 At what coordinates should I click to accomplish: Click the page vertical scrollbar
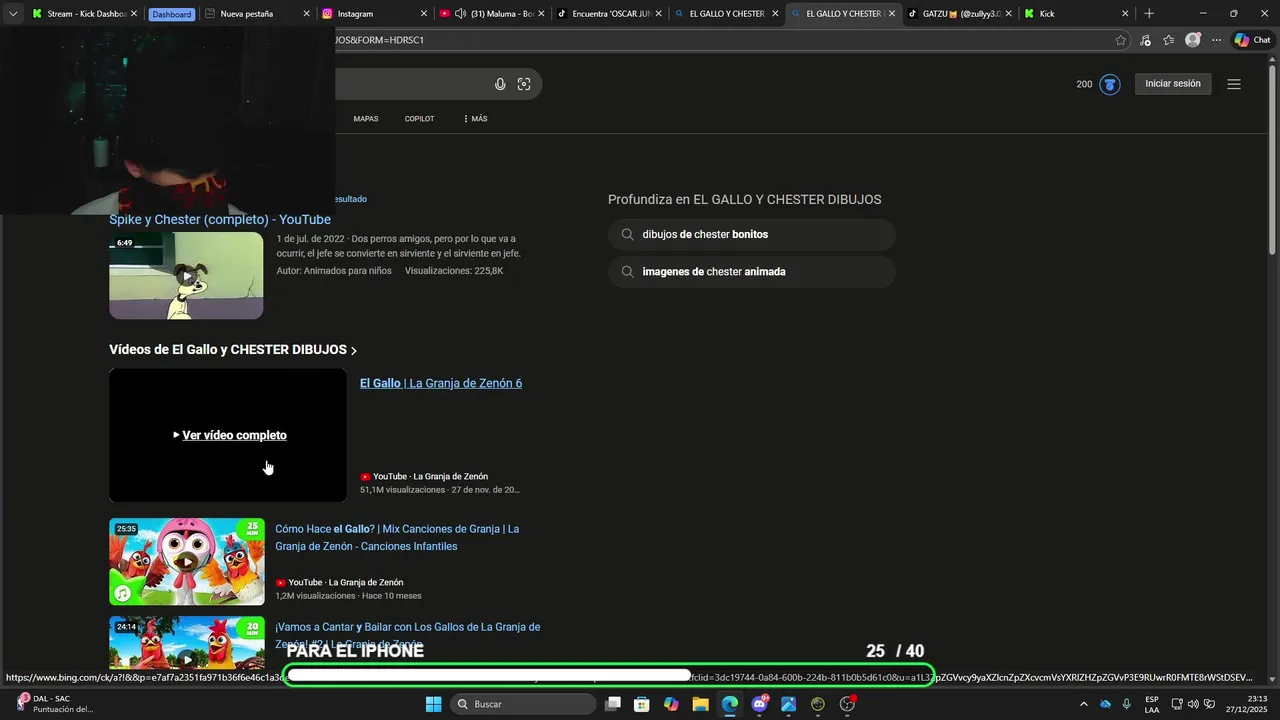(x=1273, y=160)
